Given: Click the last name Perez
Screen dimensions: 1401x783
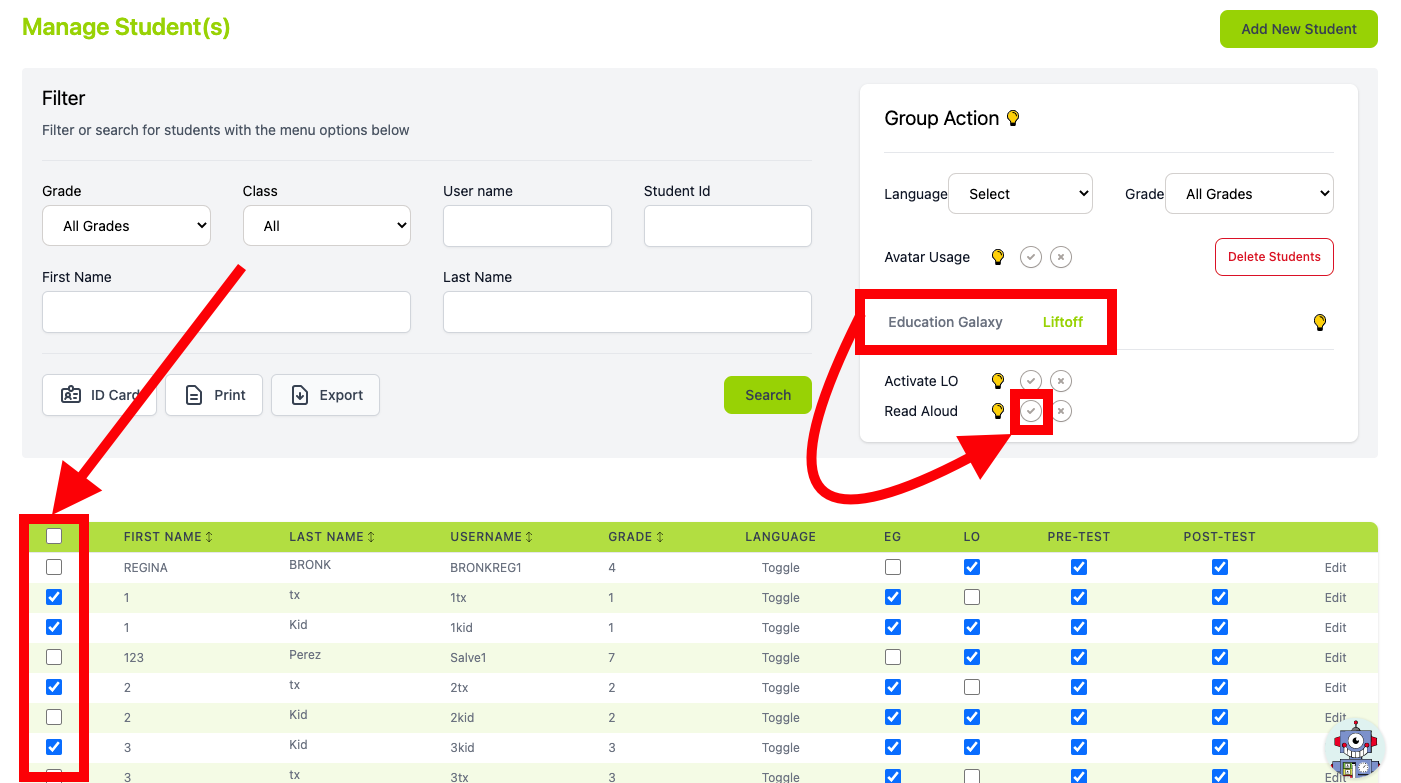Looking at the screenshot, I should coord(305,655).
